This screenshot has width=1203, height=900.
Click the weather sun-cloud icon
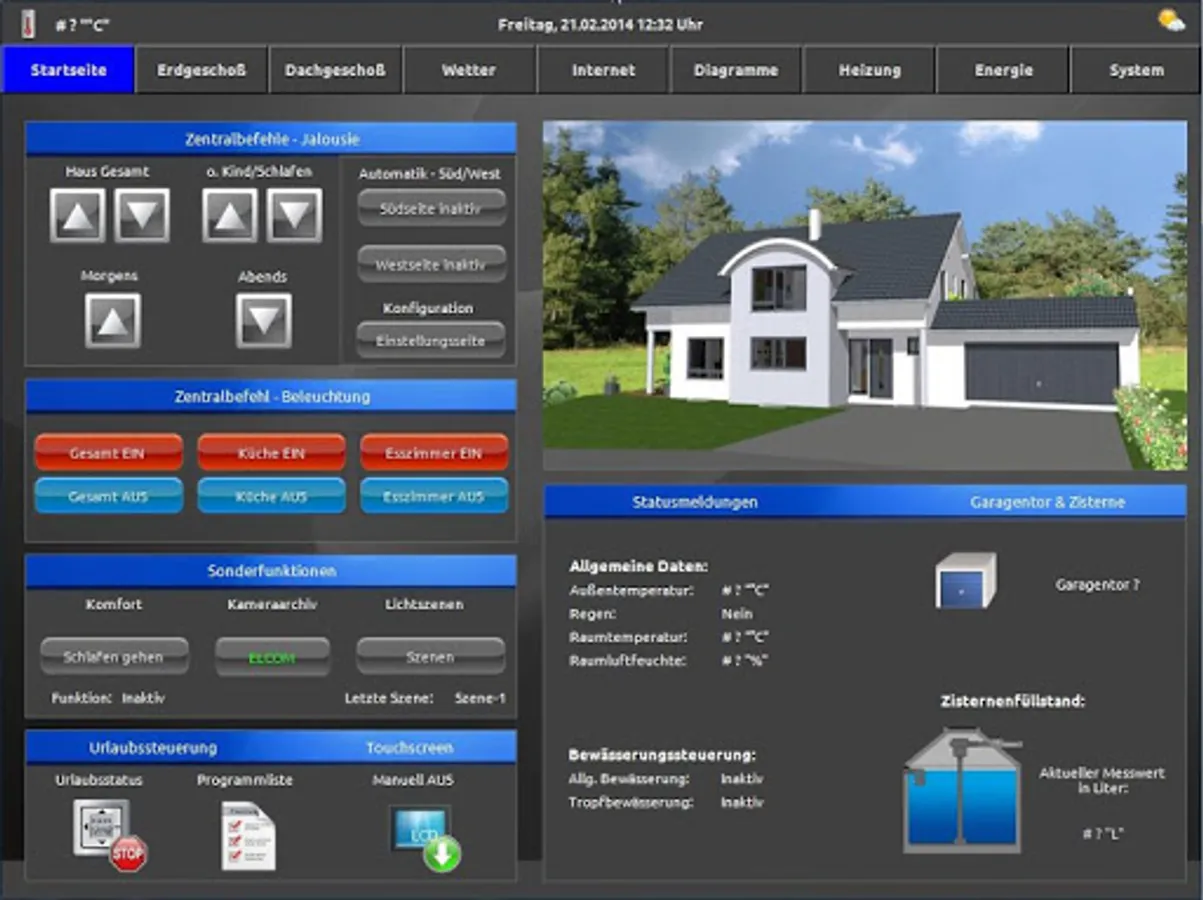coord(1171,20)
